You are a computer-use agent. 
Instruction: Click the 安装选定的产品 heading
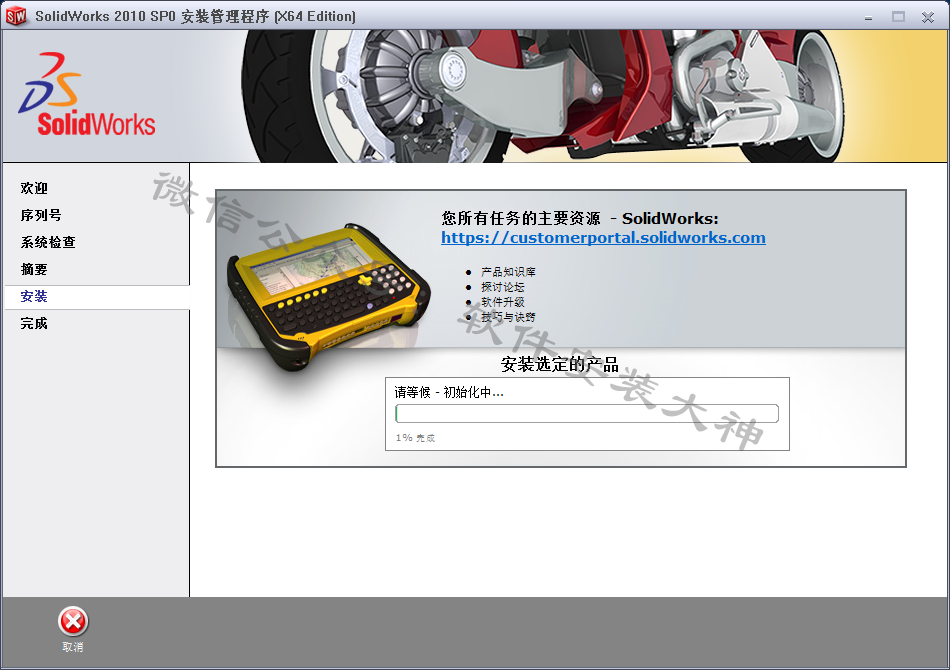pyautogui.click(x=559, y=364)
